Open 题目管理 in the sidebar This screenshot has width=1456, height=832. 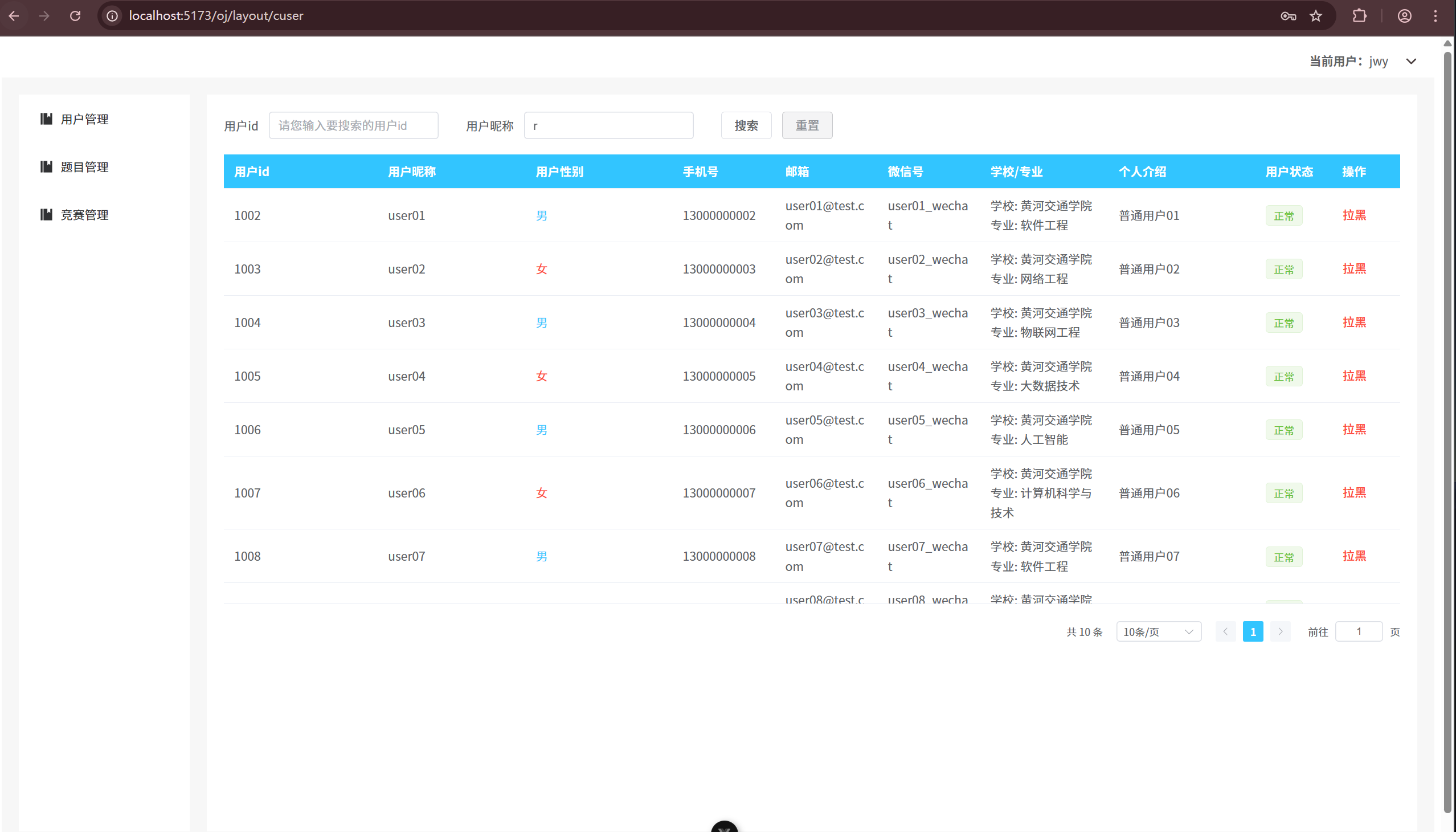click(84, 167)
